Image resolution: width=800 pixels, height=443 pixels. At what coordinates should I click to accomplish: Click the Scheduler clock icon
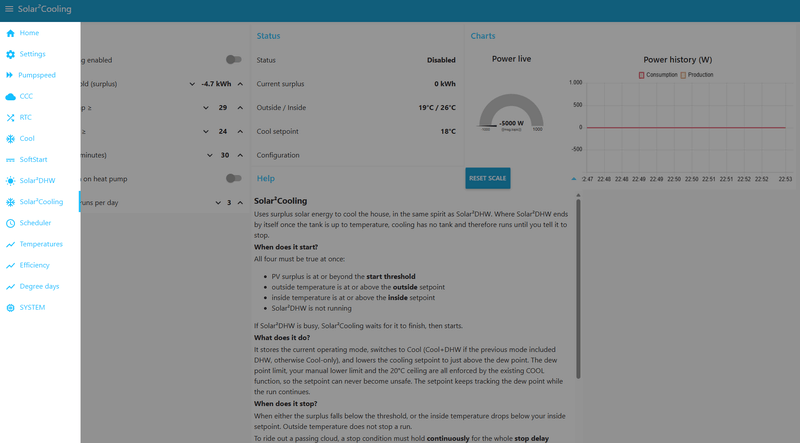coord(10,223)
